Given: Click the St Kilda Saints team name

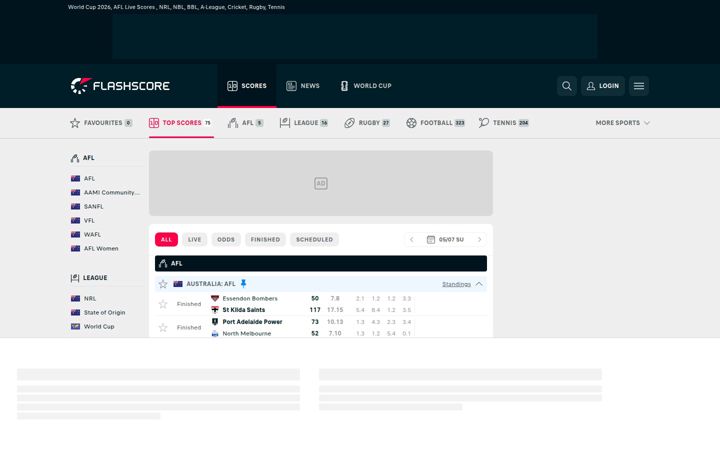Looking at the screenshot, I should [244, 310].
